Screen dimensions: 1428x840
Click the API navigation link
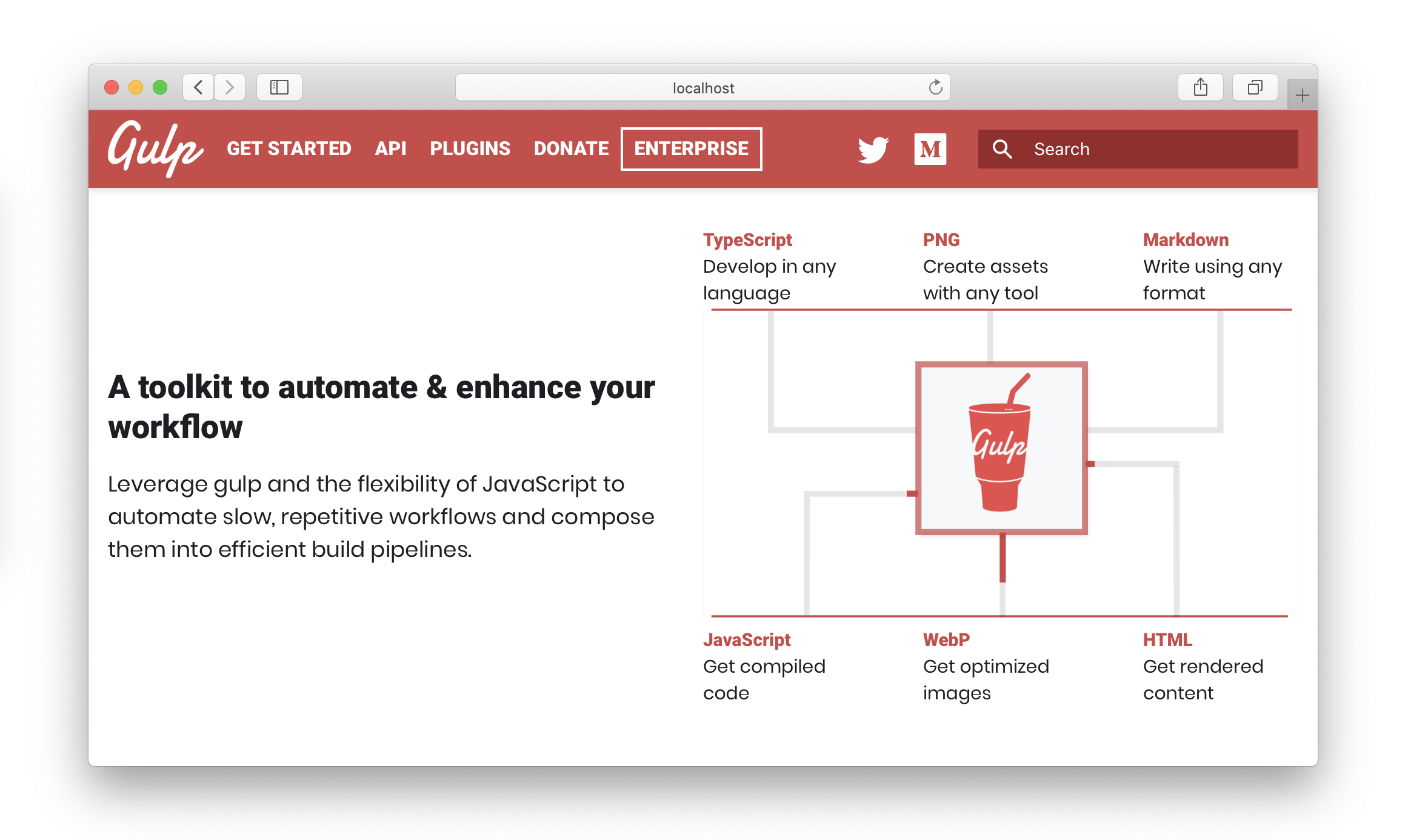pyautogui.click(x=390, y=149)
